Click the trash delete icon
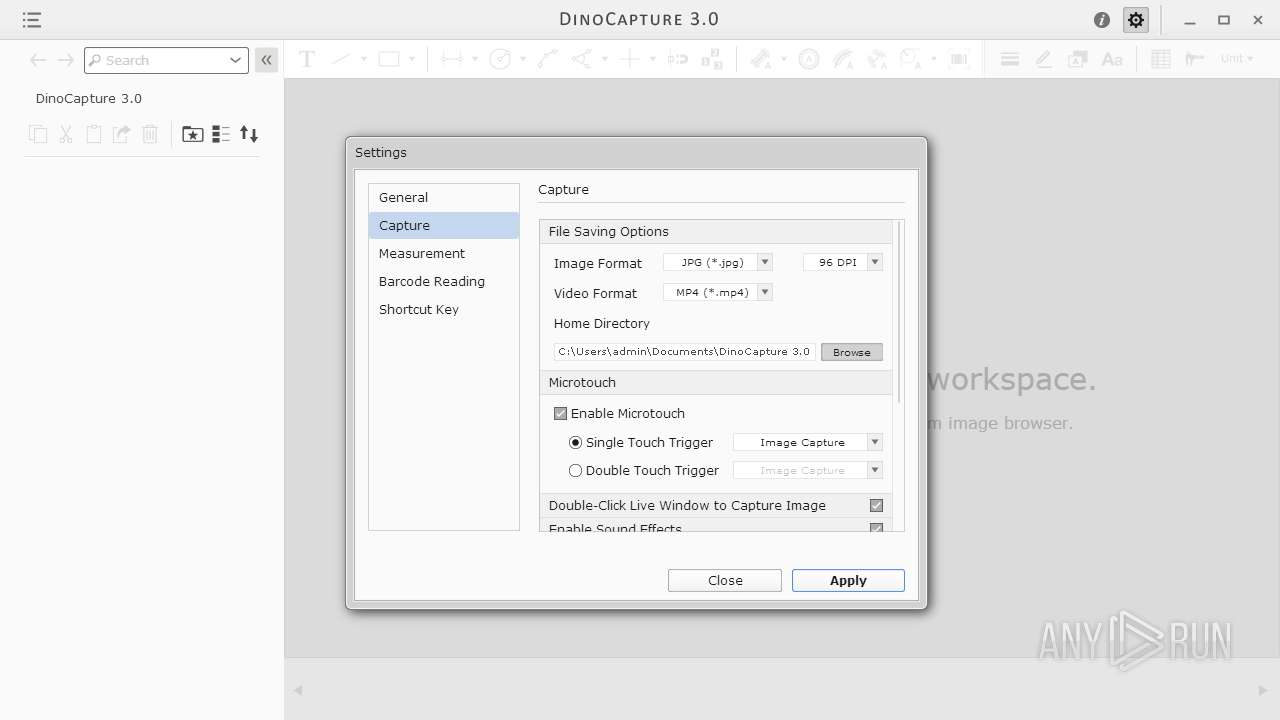This screenshot has width=1280, height=720. (150, 134)
